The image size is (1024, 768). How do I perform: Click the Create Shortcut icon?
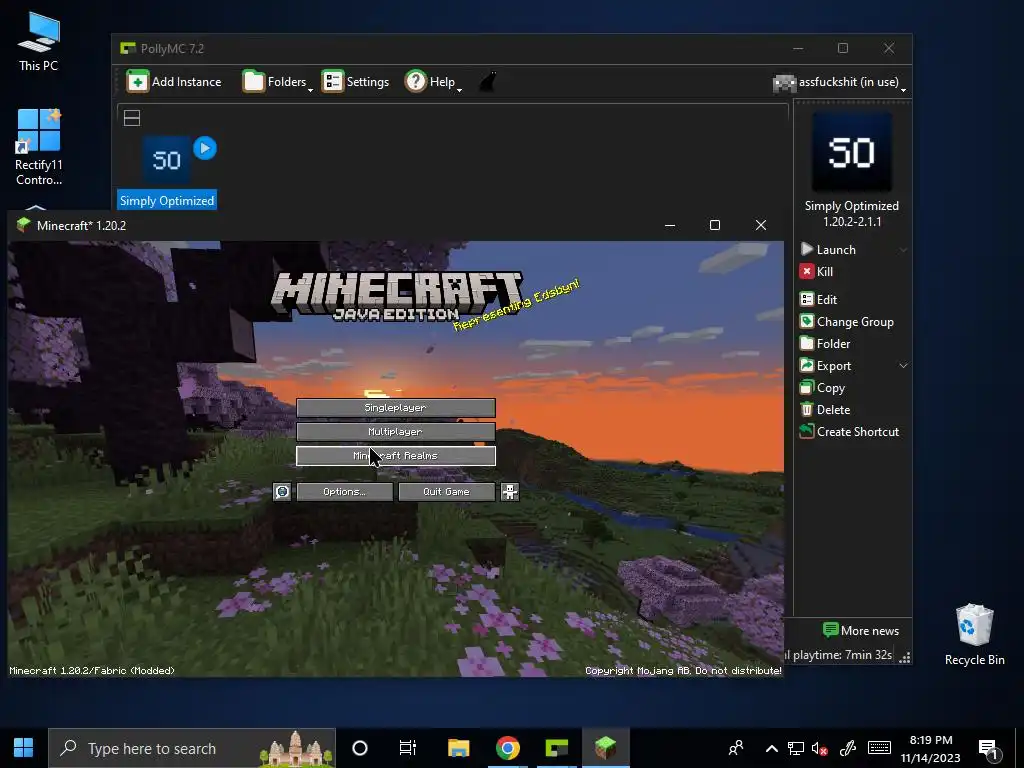(x=807, y=432)
